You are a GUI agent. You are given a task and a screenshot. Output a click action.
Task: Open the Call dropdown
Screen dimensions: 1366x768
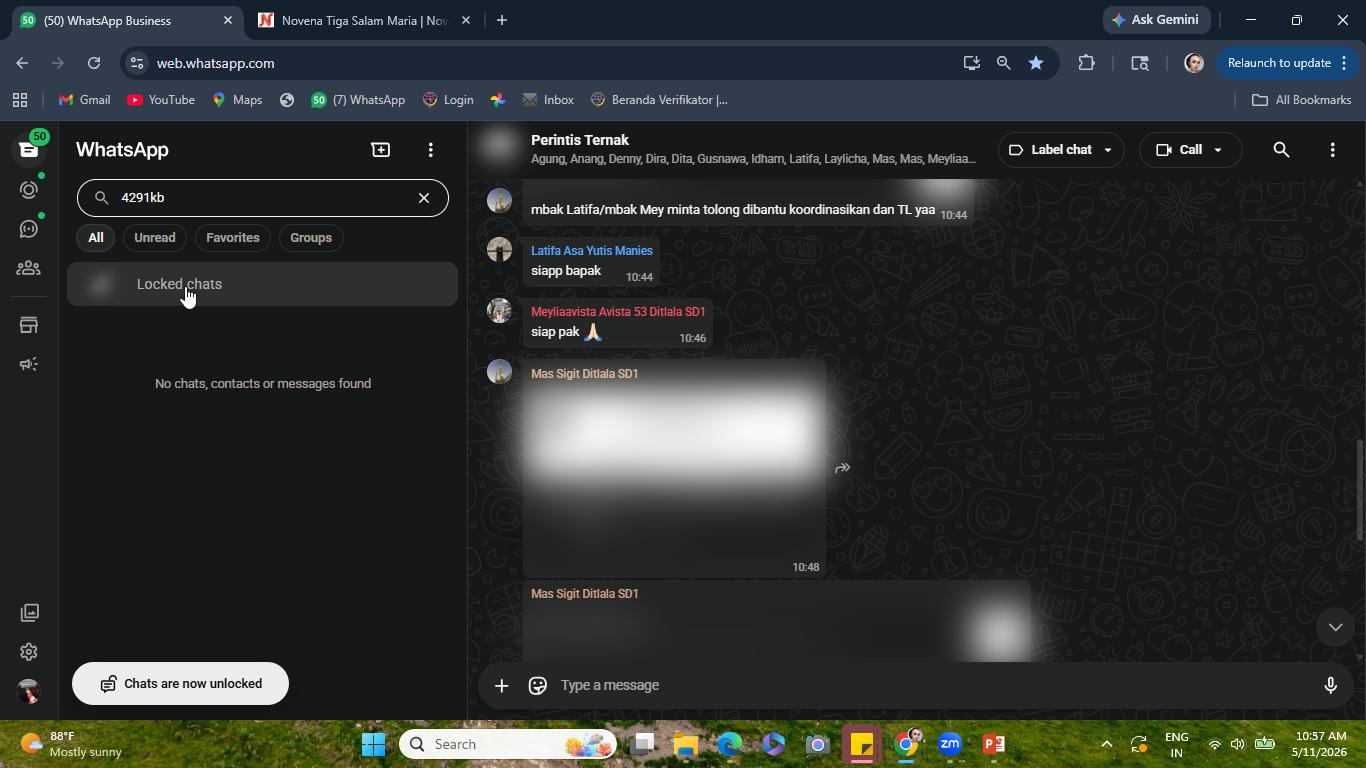pyautogui.click(x=1190, y=150)
